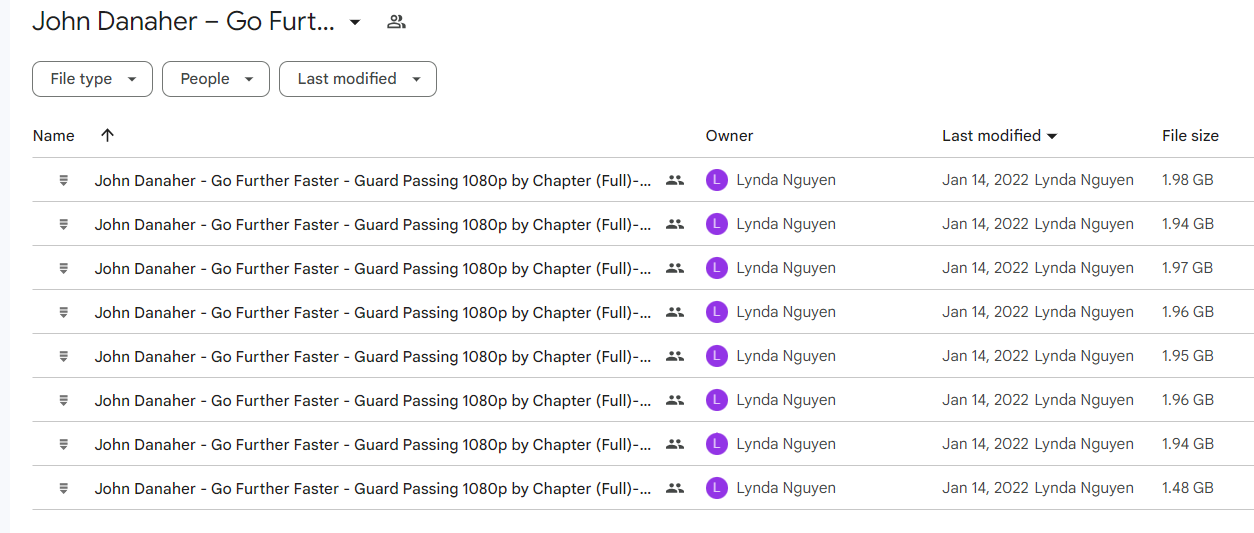The width and height of the screenshot is (1254, 533).
Task: Click the 1.98 GB file size
Action: tap(1188, 181)
